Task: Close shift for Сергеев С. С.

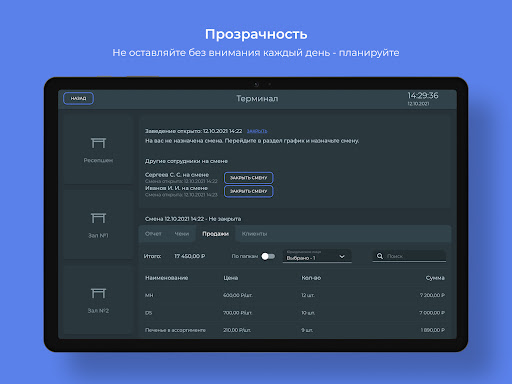Action: [x=249, y=178]
